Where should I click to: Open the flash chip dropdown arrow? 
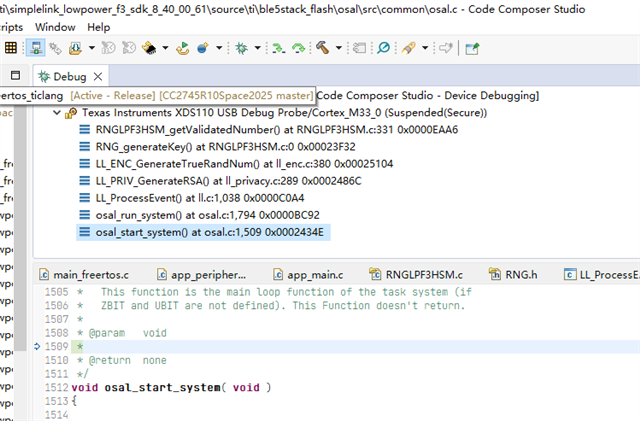(165, 48)
